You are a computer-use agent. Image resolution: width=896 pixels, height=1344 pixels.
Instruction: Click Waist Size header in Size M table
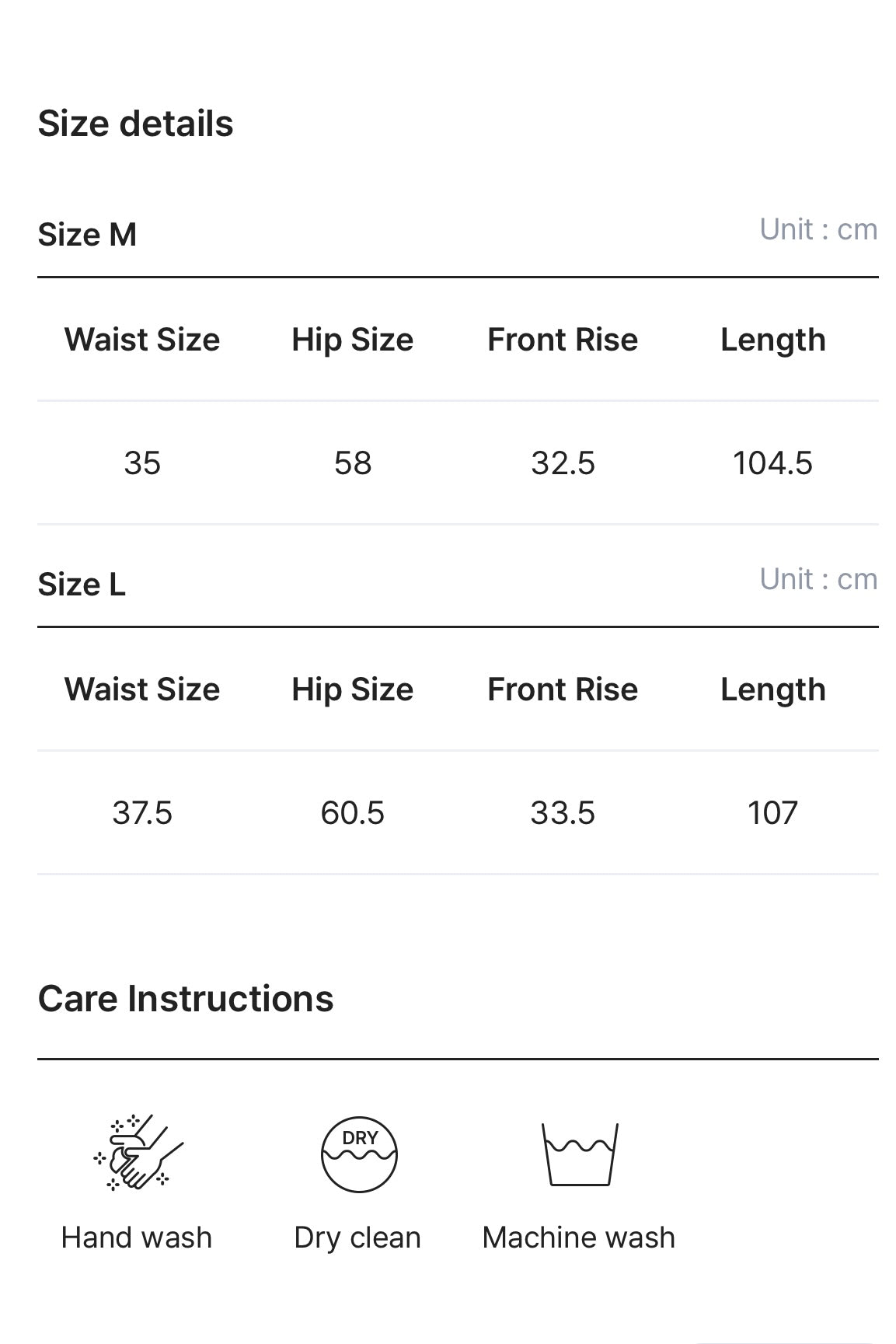pos(142,340)
